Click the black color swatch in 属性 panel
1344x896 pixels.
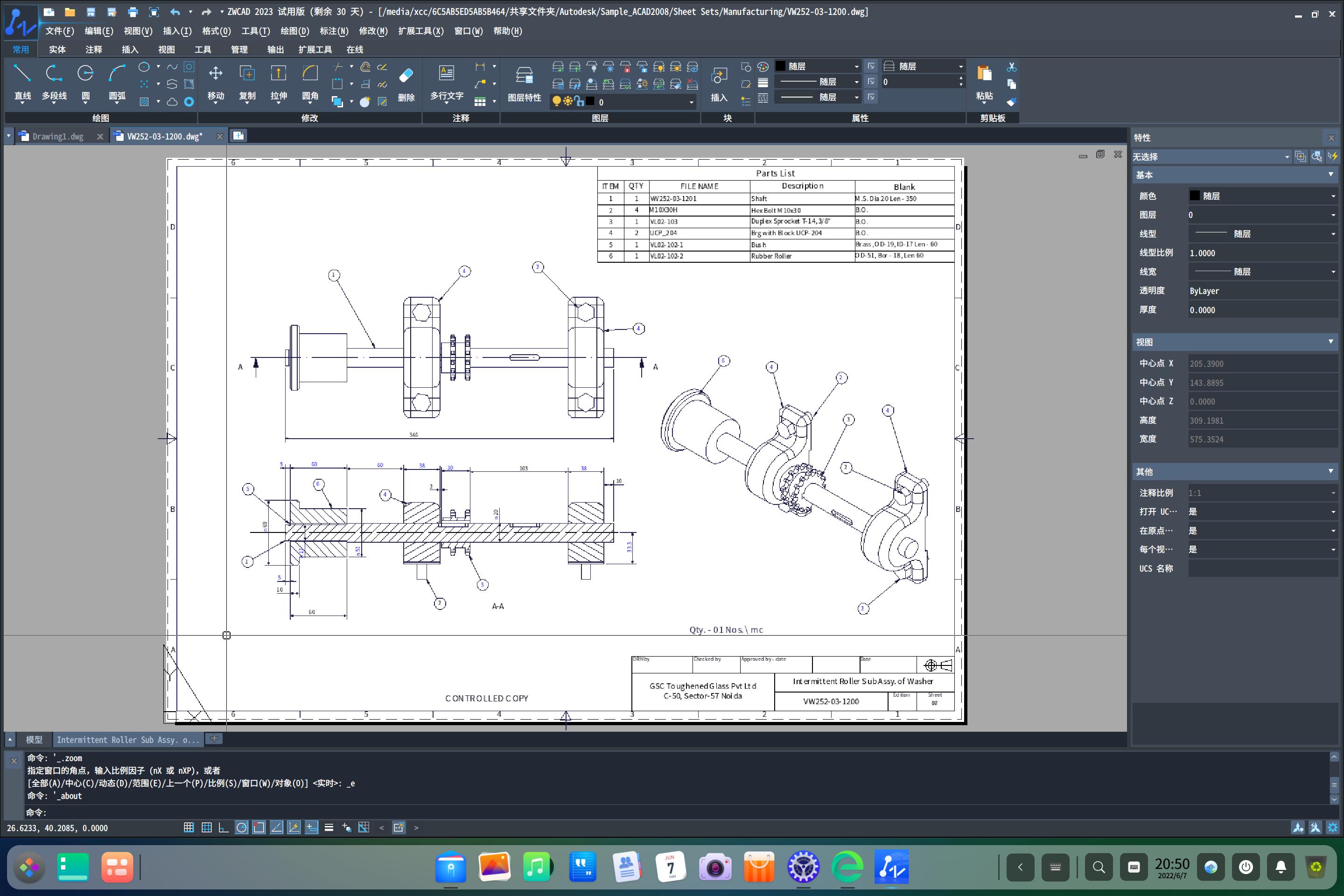[x=781, y=66]
